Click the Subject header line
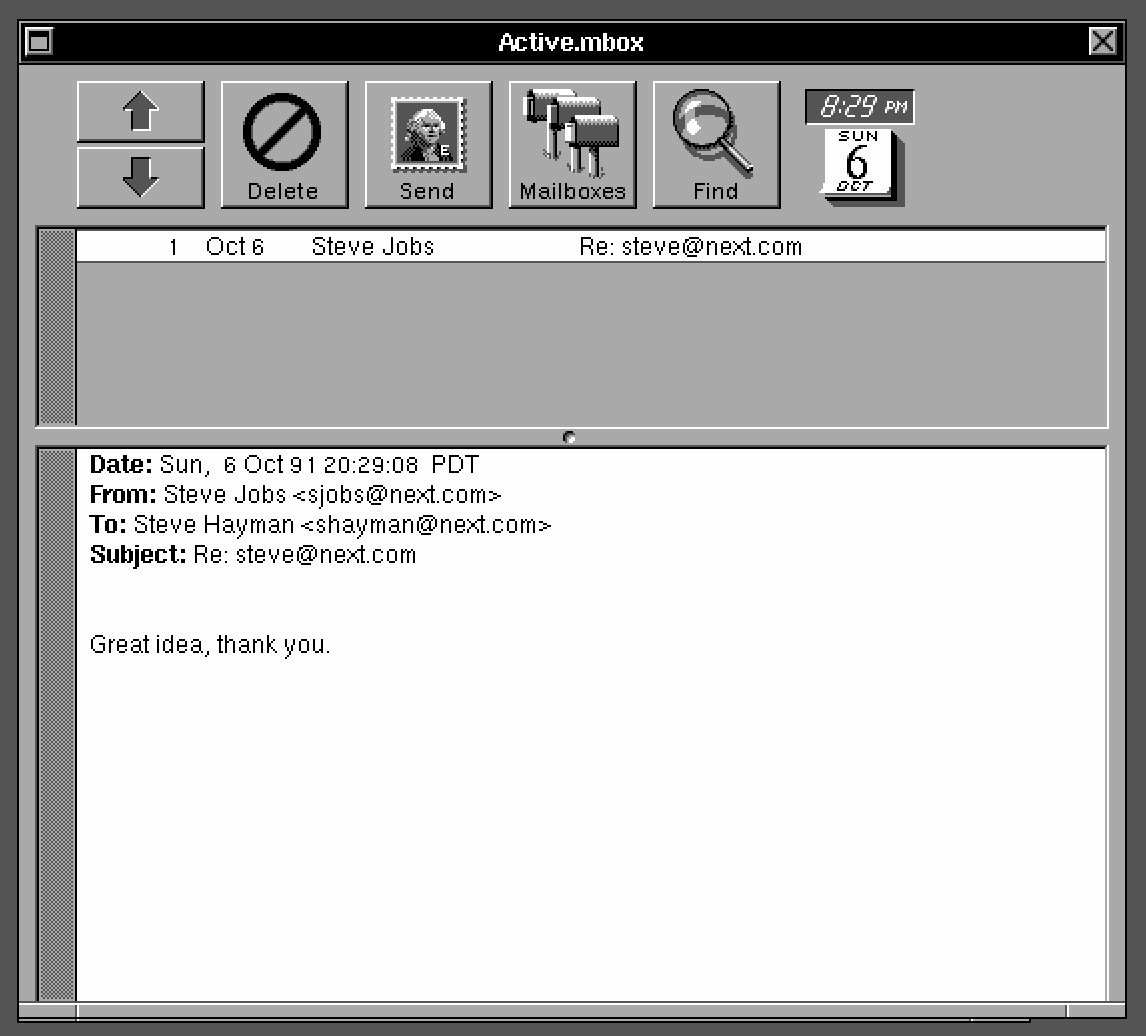Viewport: 1146px width, 1036px height. 253,555
